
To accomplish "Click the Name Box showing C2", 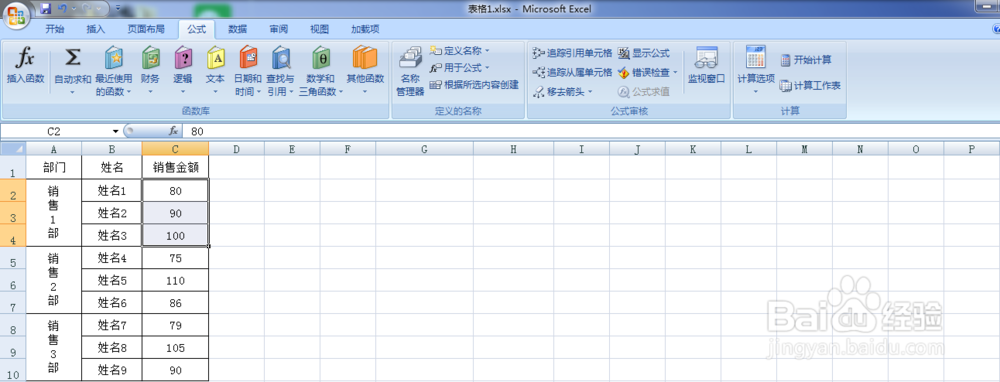I will coord(55,131).
